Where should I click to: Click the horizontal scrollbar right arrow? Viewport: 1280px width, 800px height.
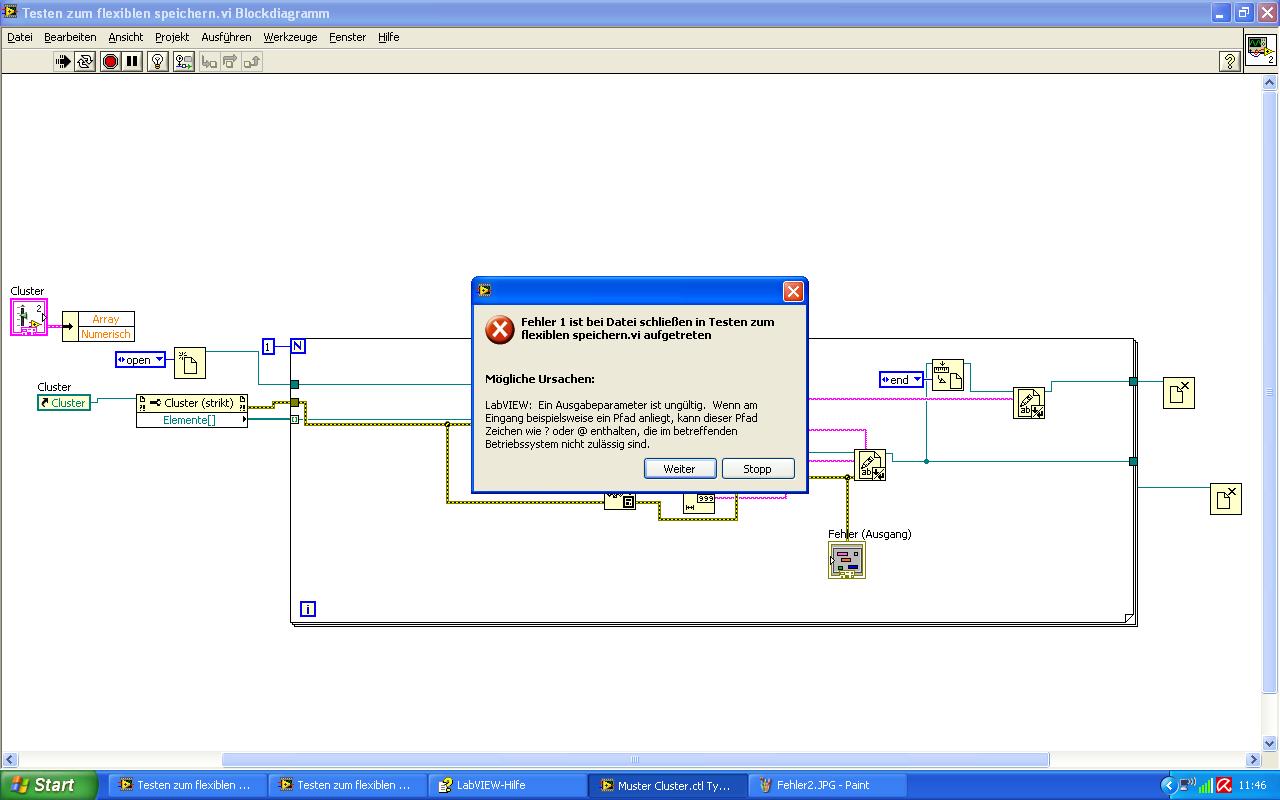tap(1253, 760)
